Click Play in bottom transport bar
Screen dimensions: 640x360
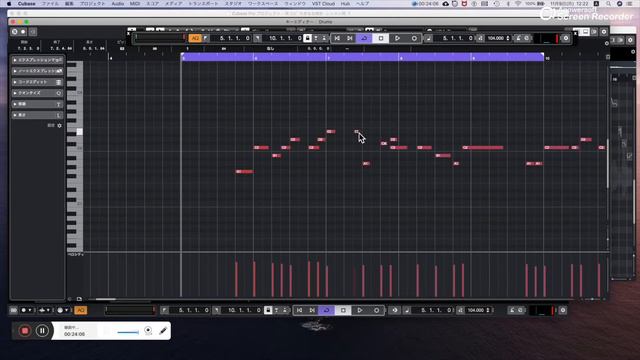click(x=360, y=310)
